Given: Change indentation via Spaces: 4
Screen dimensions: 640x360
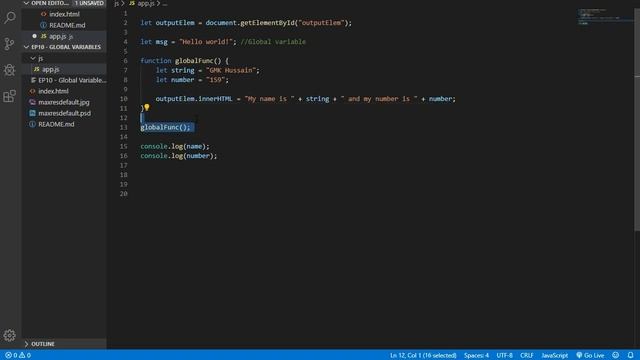Looking at the screenshot, I should [x=476, y=355].
